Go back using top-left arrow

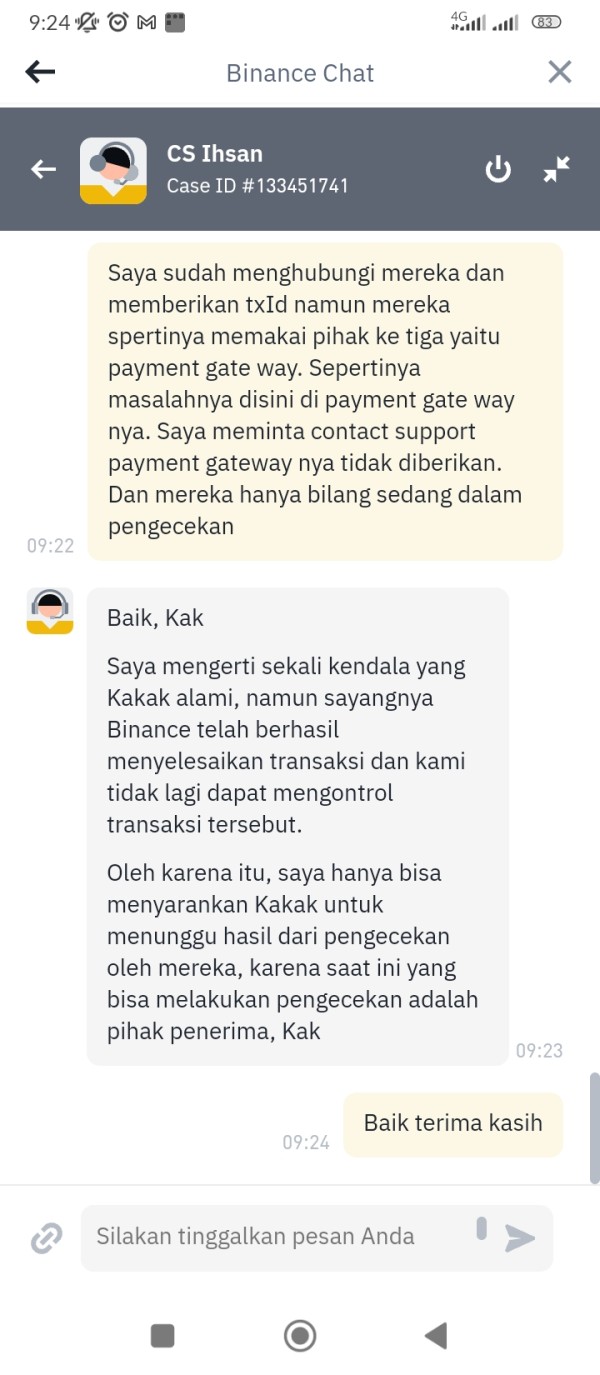(40, 72)
